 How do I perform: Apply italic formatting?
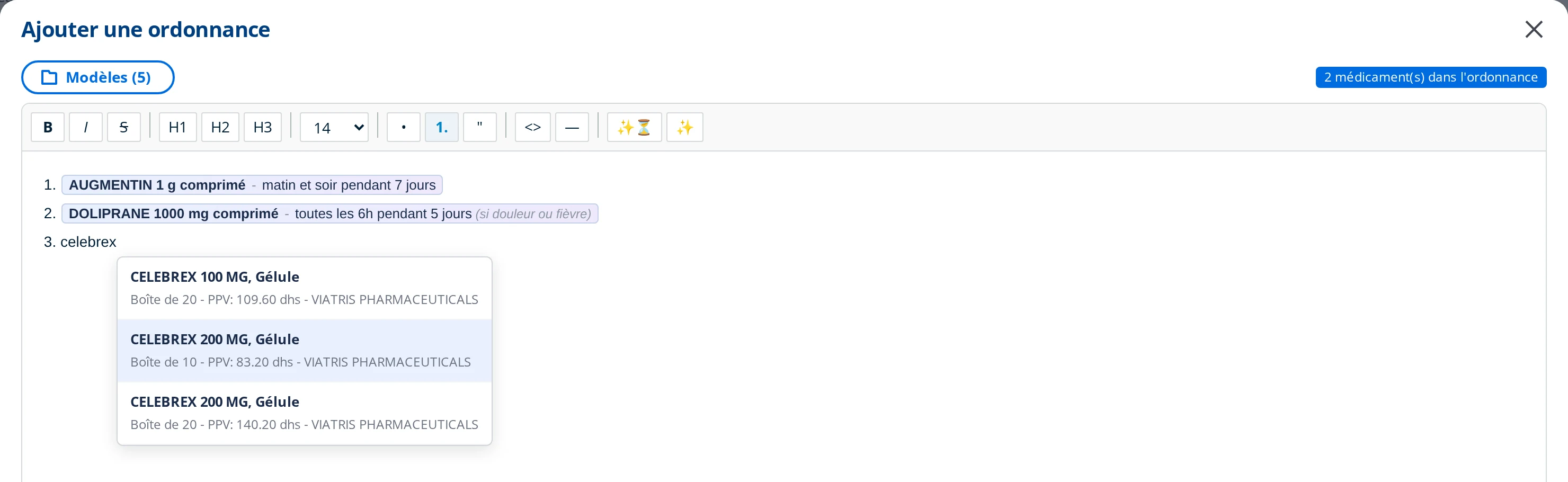pyautogui.click(x=86, y=127)
